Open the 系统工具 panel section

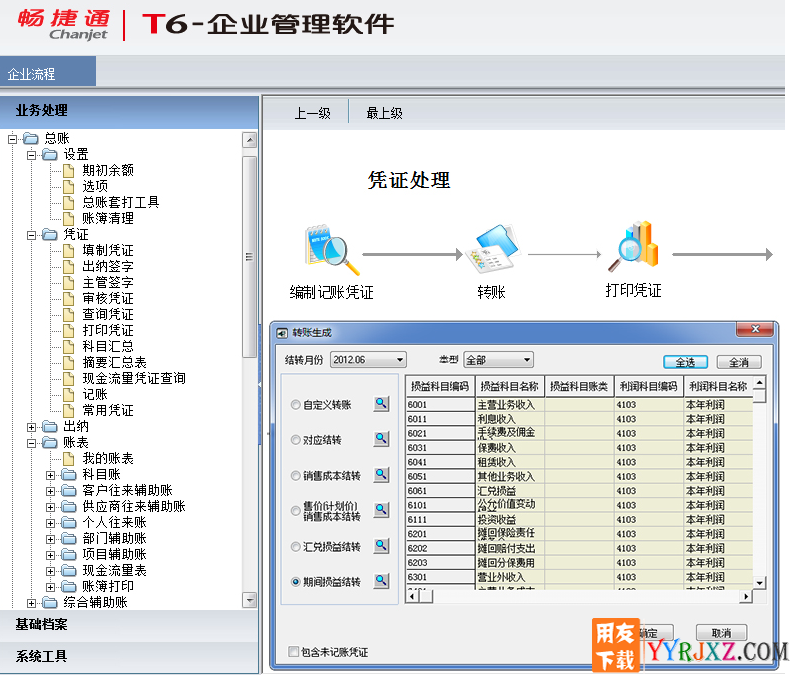(x=129, y=657)
